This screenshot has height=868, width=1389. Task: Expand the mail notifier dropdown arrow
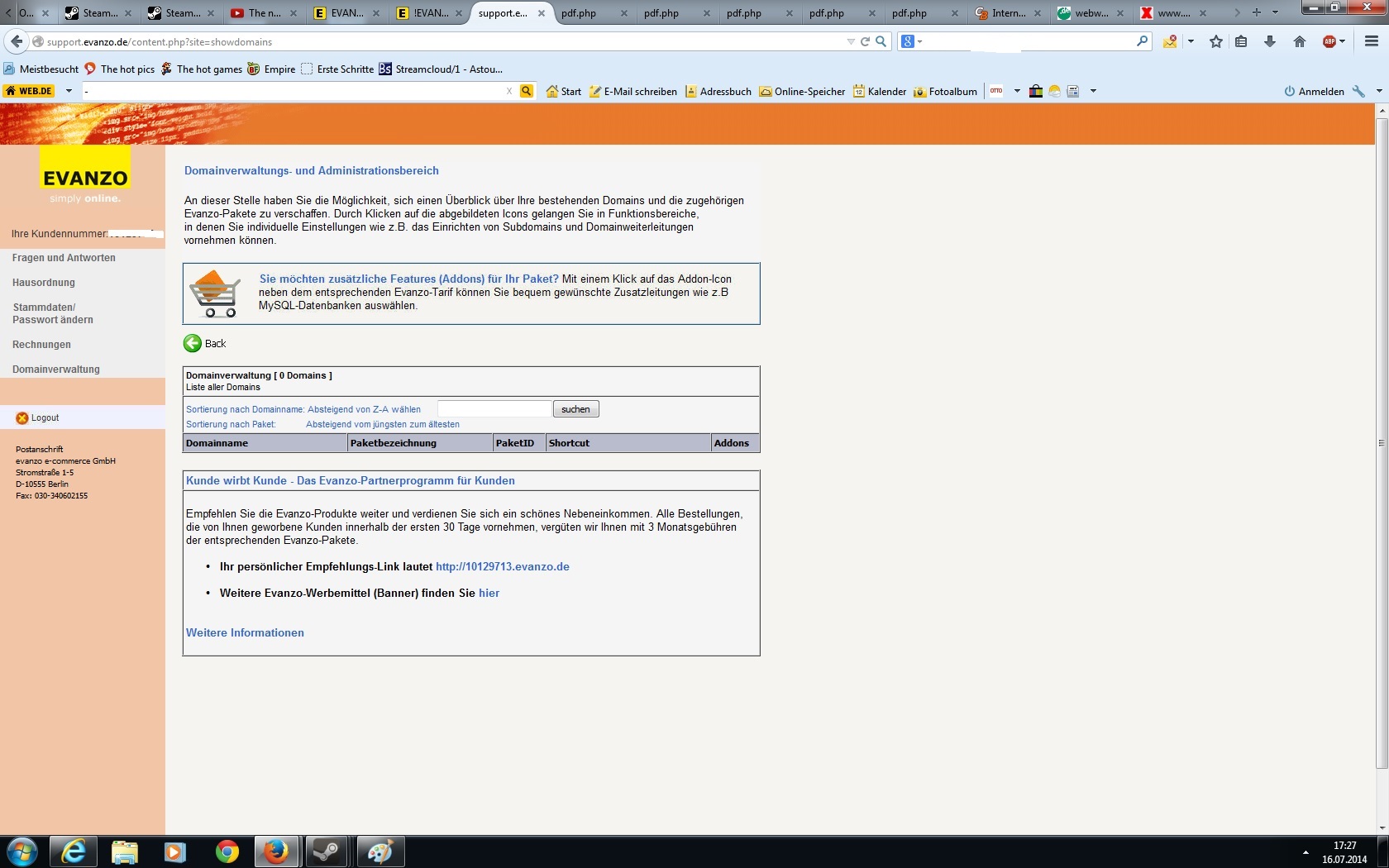(1191, 41)
